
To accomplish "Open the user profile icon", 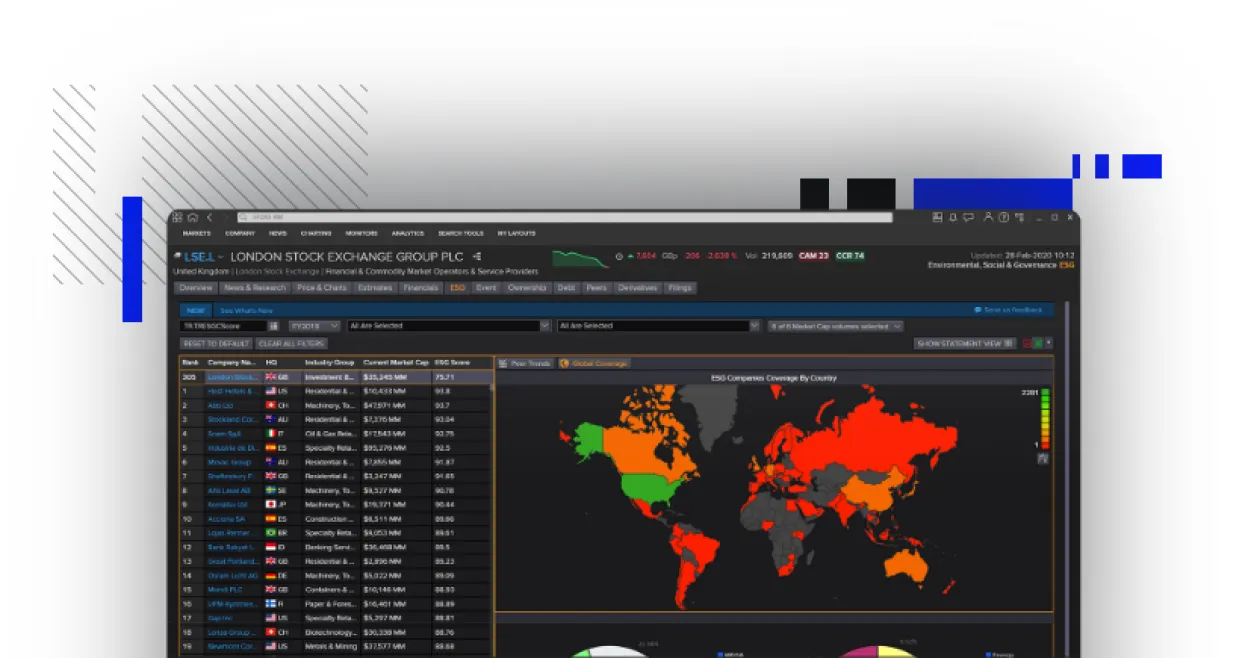I will pyautogui.click(x=988, y=217).
